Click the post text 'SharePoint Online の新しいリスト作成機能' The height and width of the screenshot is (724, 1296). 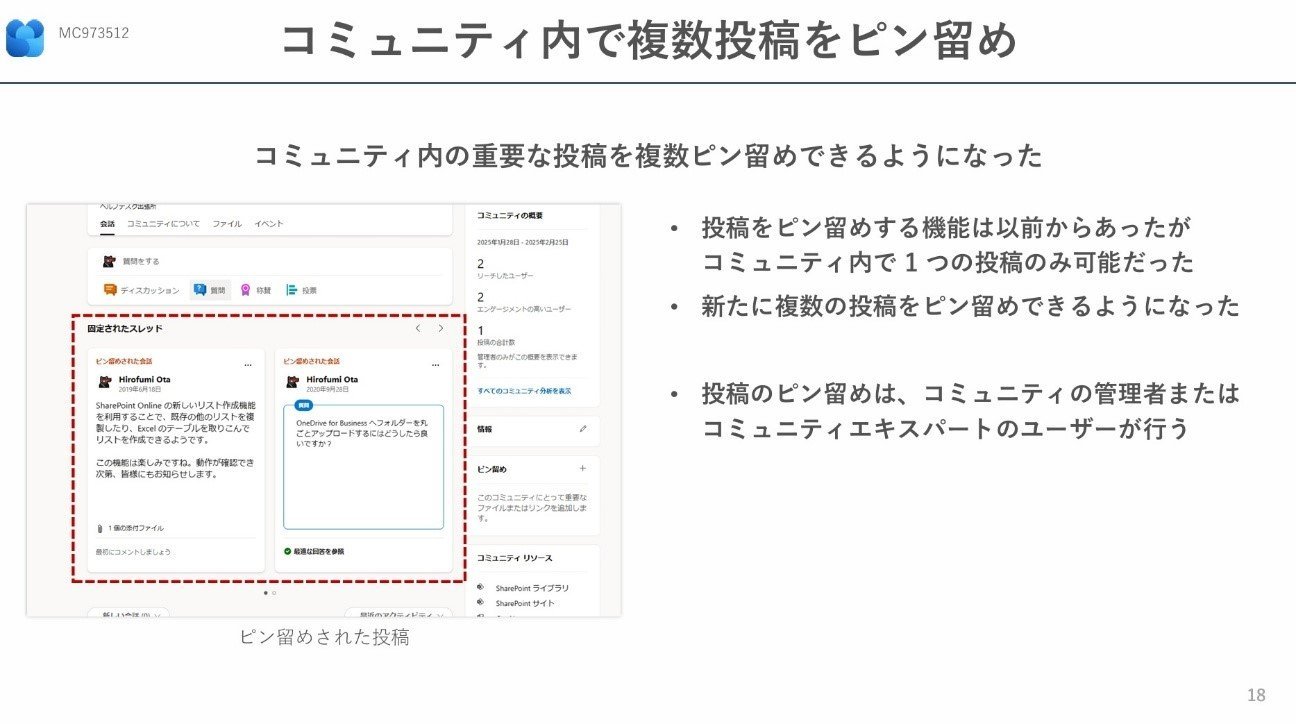click(175, 406)
